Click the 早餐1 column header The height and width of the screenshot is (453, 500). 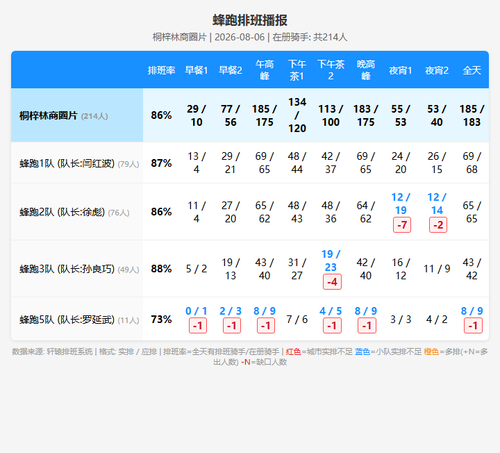tap(196, 70)
